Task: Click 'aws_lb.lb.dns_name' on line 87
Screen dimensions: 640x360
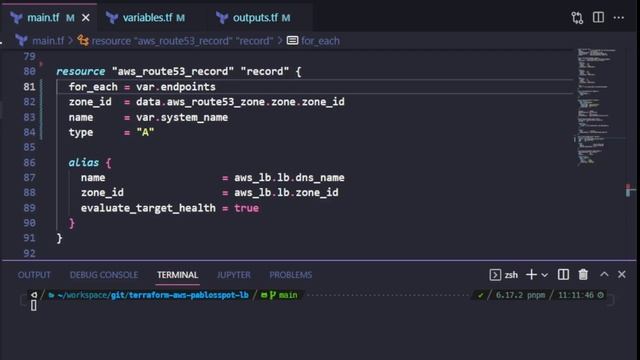Action: (x=289, y=178)
